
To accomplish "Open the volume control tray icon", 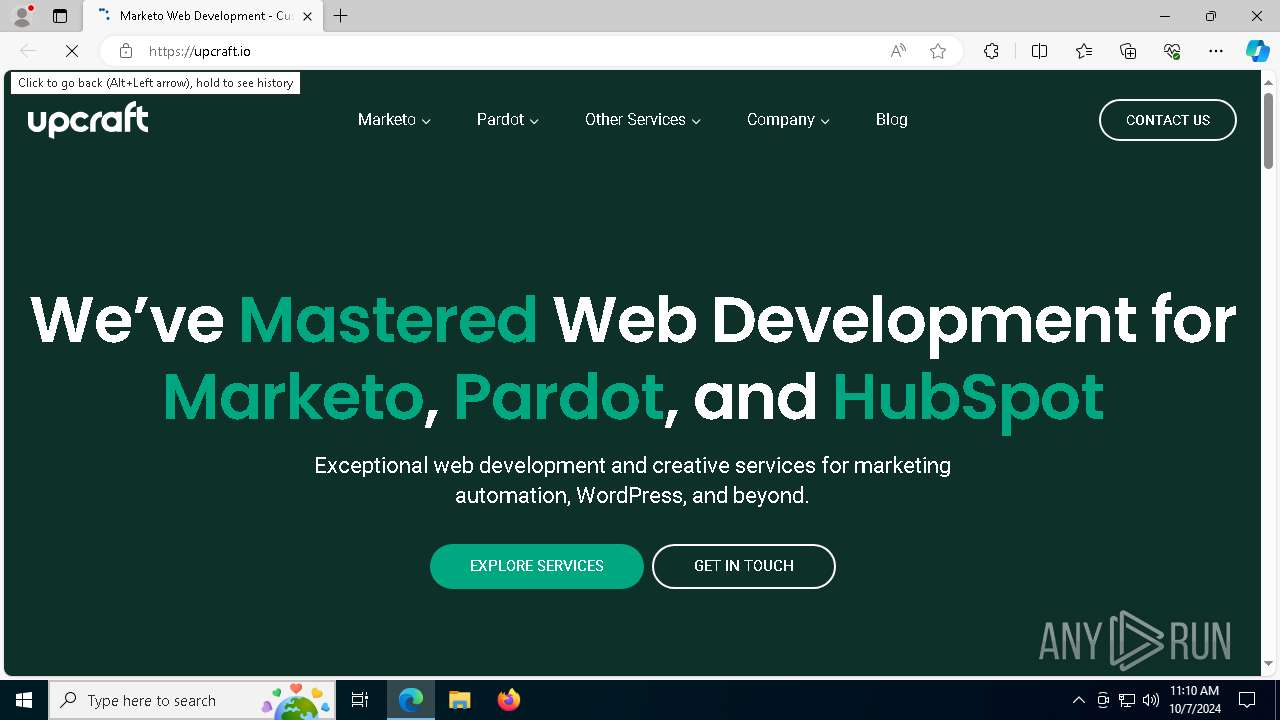I will pos(1150,700).
